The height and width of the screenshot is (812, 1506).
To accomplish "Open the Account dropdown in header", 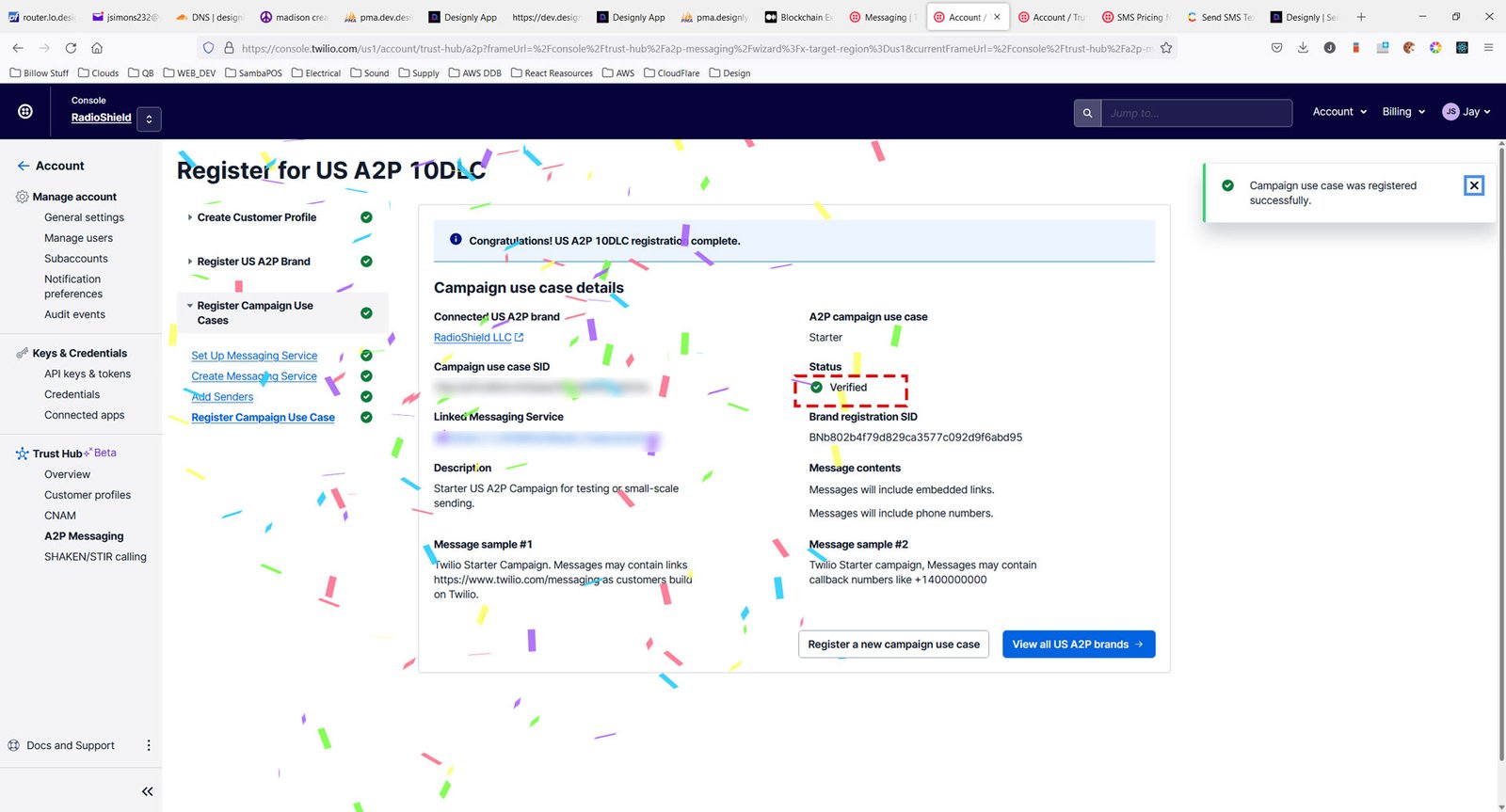I will click(x=1339, y=112).
